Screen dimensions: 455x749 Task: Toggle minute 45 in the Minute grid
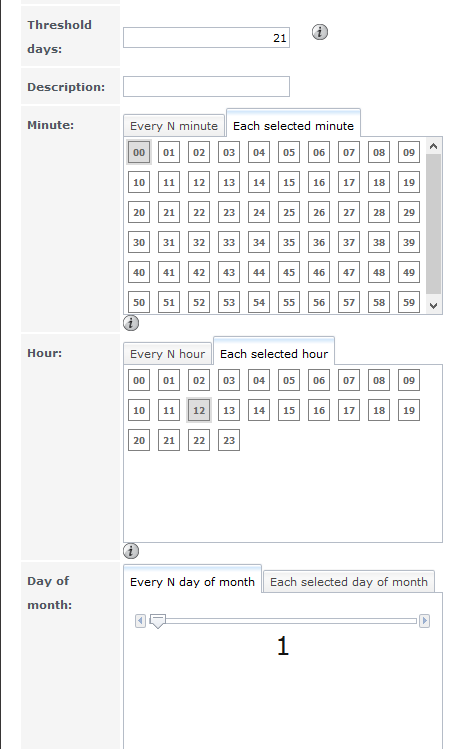coord(289,272)
